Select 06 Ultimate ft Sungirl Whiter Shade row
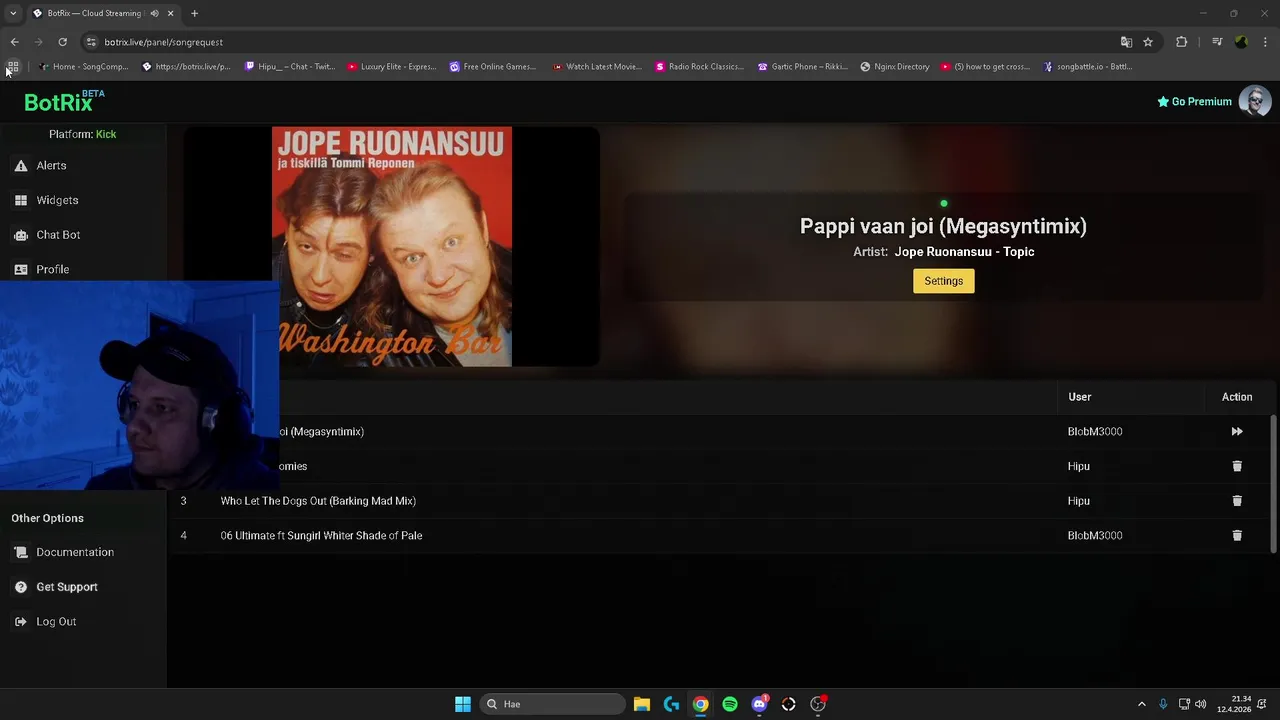This screenshot has width=1280, height=720. coord(722,536)
